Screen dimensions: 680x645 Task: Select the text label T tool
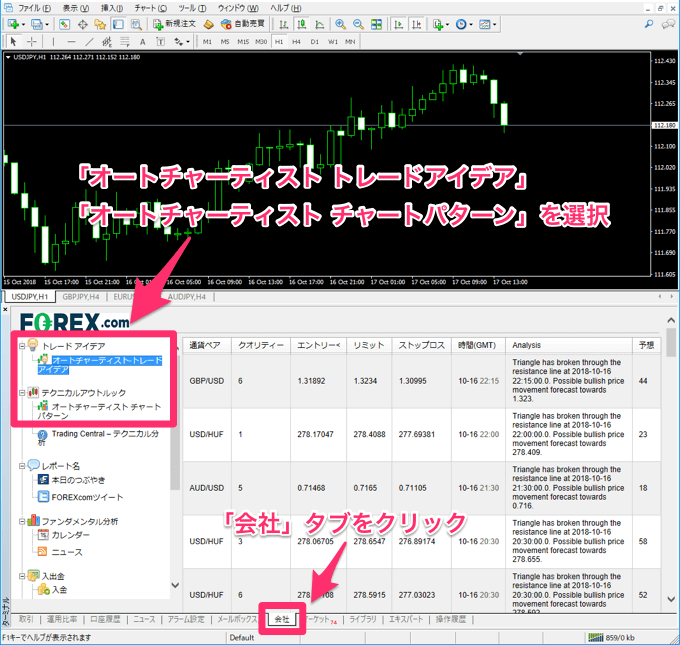[x=160, y=42]
